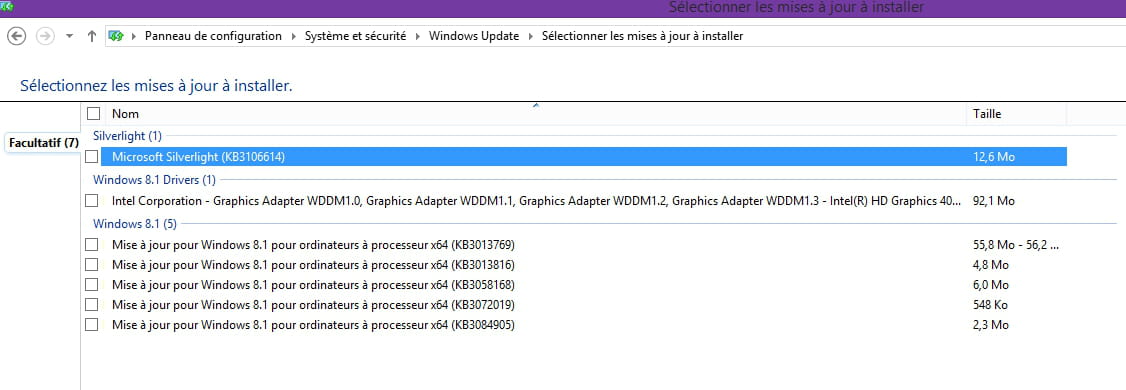Screen dimensions: 1126x390
Task: Select the Facultatif (7) tab
Action: point(44,142)
